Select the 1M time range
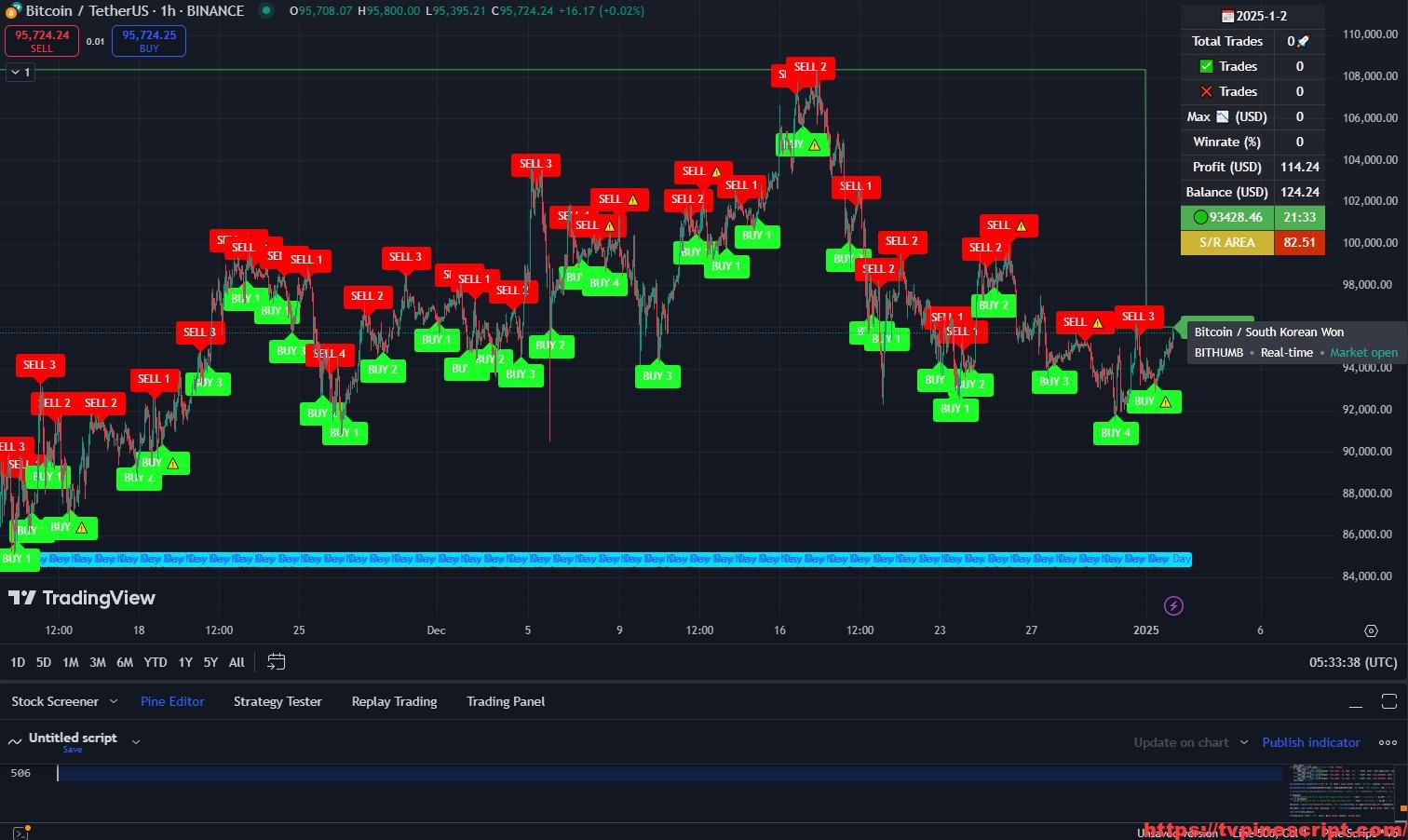Viewport: 1408px width, 840px height. coord(71,662)
